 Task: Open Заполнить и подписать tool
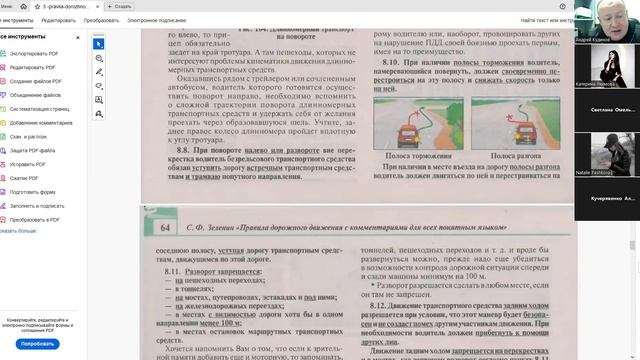point(37,206)
